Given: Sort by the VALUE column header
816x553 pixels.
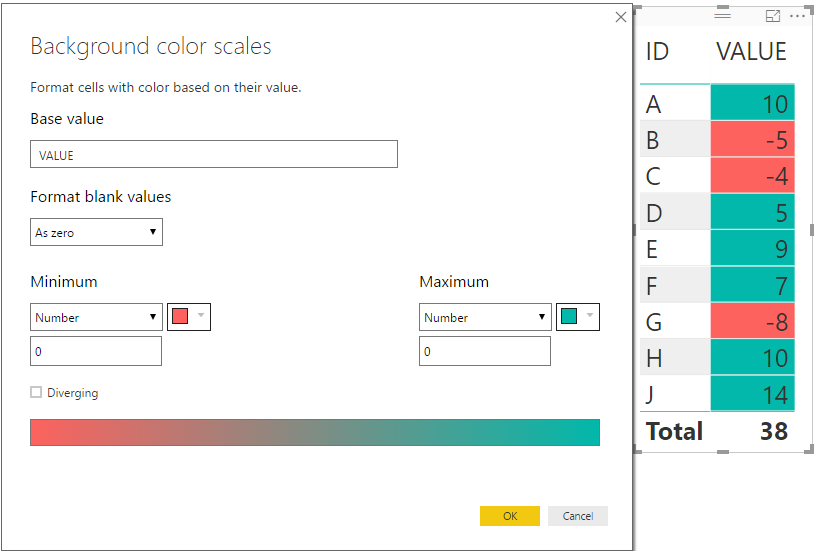Looking at the screenshot, I should point(751,52).
